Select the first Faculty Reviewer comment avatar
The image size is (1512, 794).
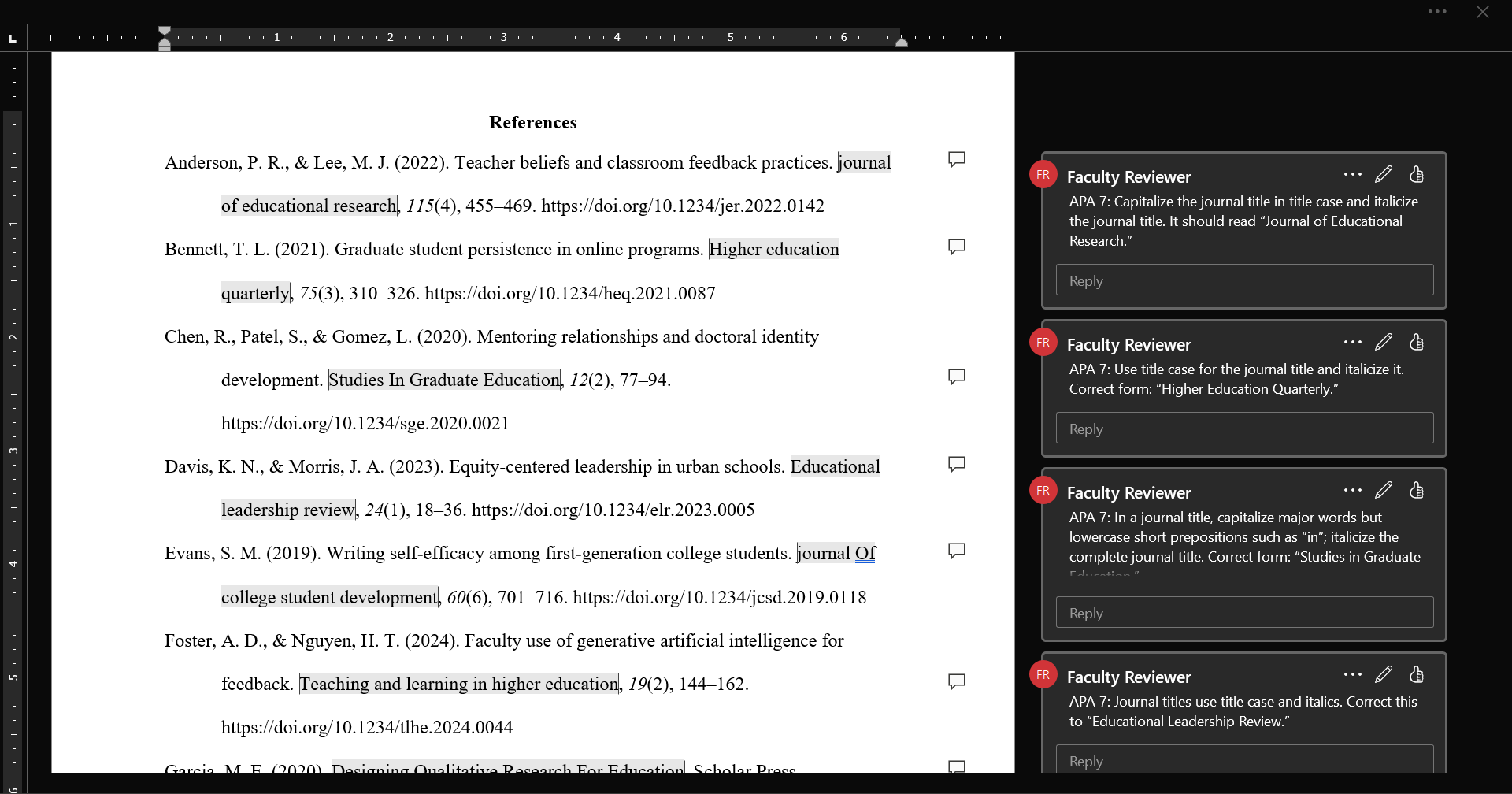tap(1043, 175)
